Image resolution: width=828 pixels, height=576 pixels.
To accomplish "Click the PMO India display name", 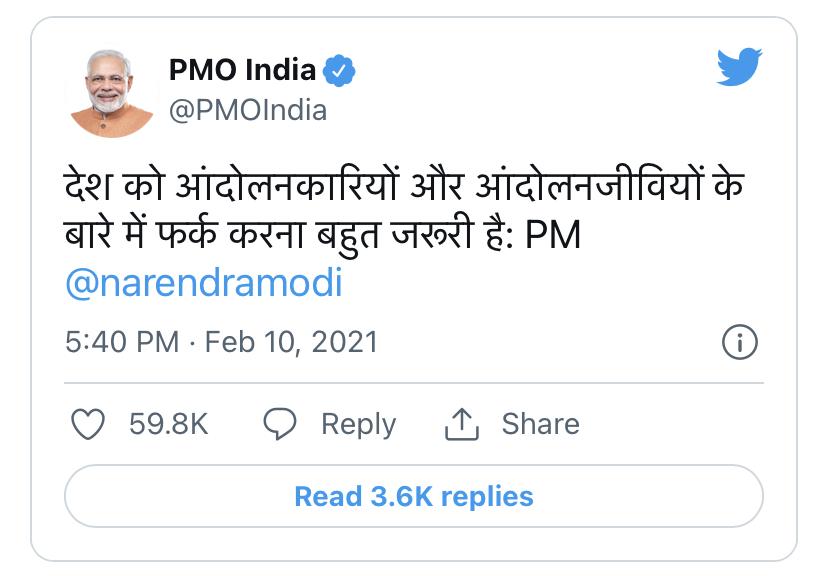I will 244,70.
